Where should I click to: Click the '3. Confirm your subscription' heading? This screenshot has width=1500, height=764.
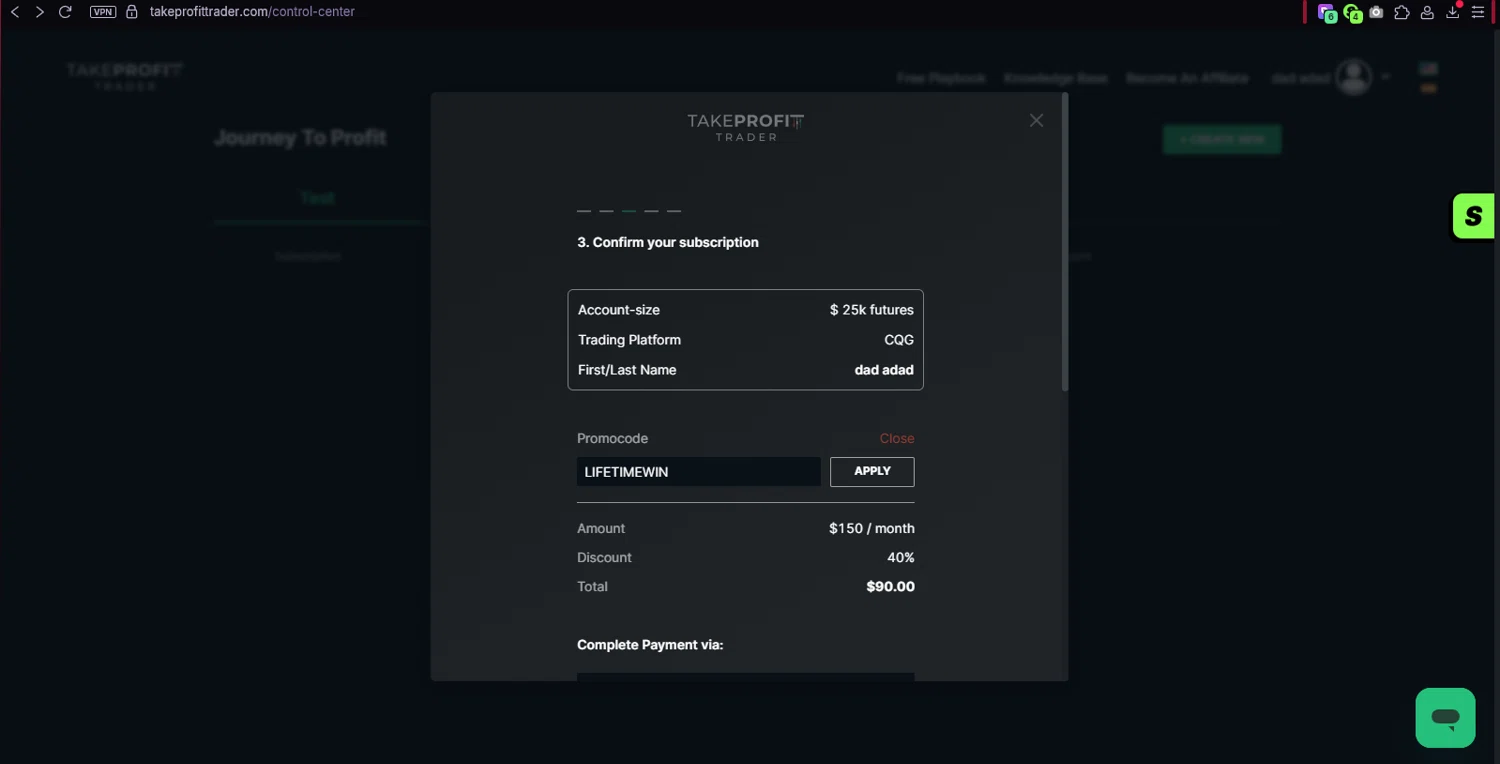click(668, 242)
